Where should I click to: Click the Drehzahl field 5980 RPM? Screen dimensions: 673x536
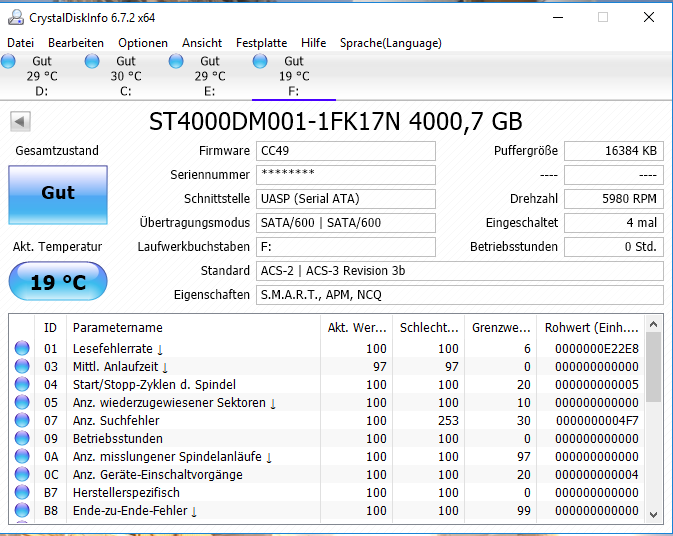(614, 199)
